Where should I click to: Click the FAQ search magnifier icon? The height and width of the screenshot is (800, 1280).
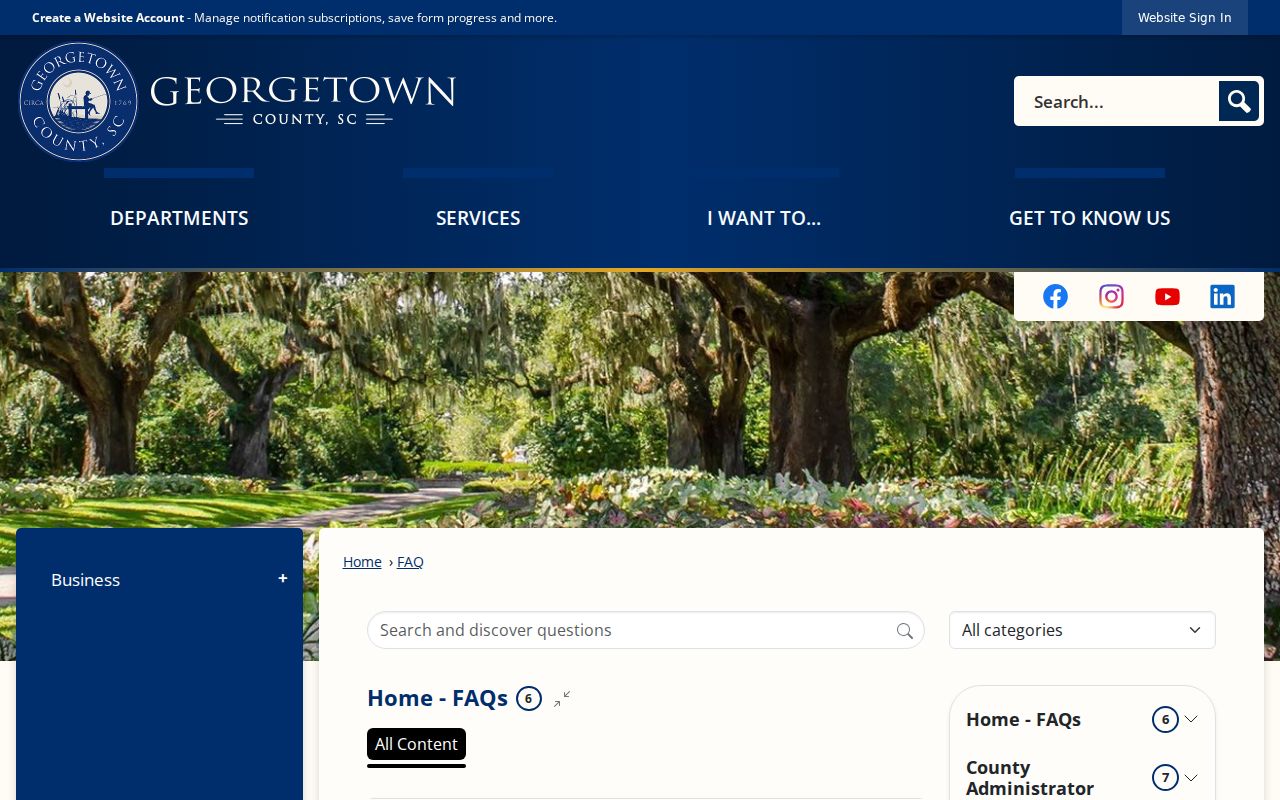905,630
